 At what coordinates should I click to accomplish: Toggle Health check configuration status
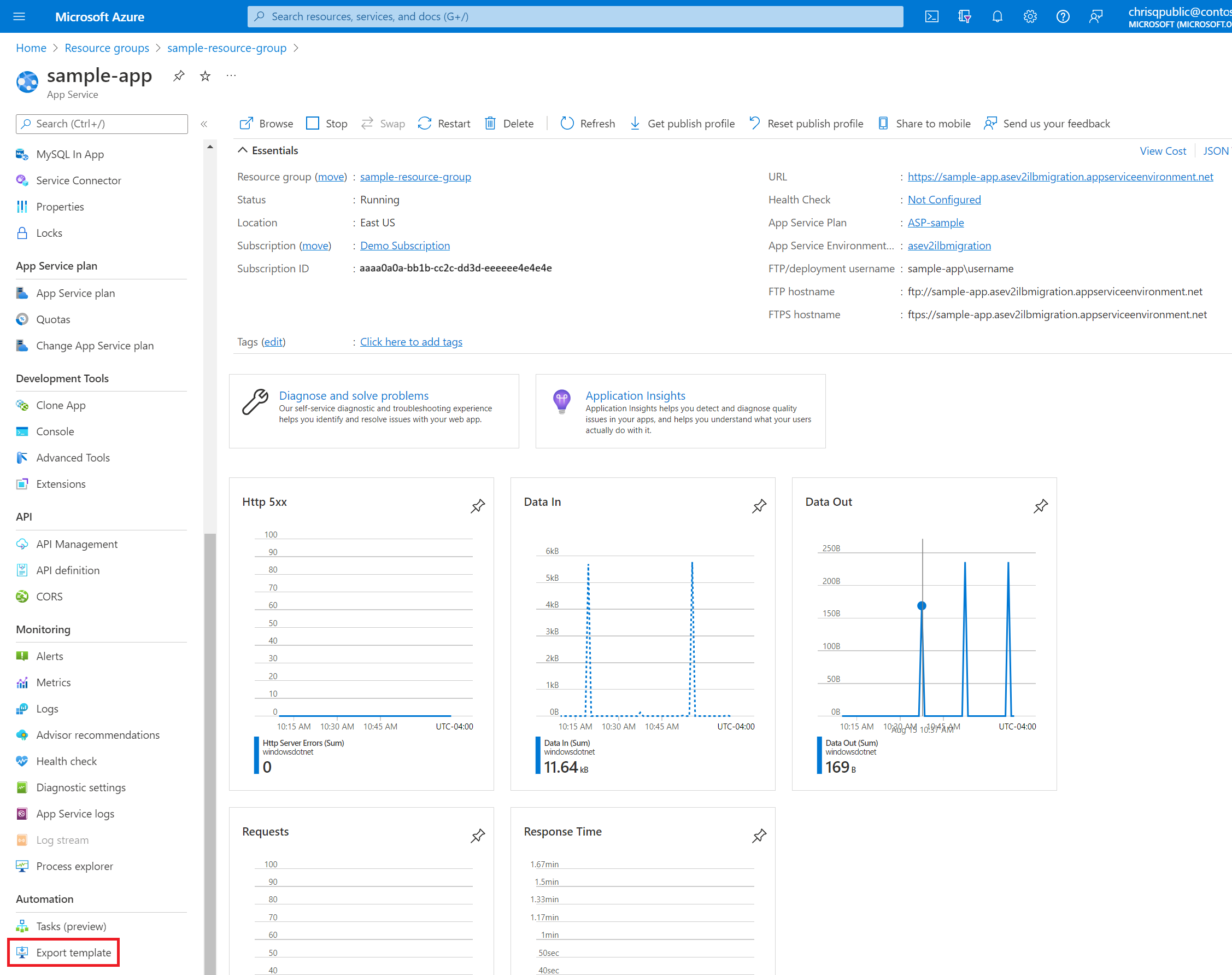(944, 199)
